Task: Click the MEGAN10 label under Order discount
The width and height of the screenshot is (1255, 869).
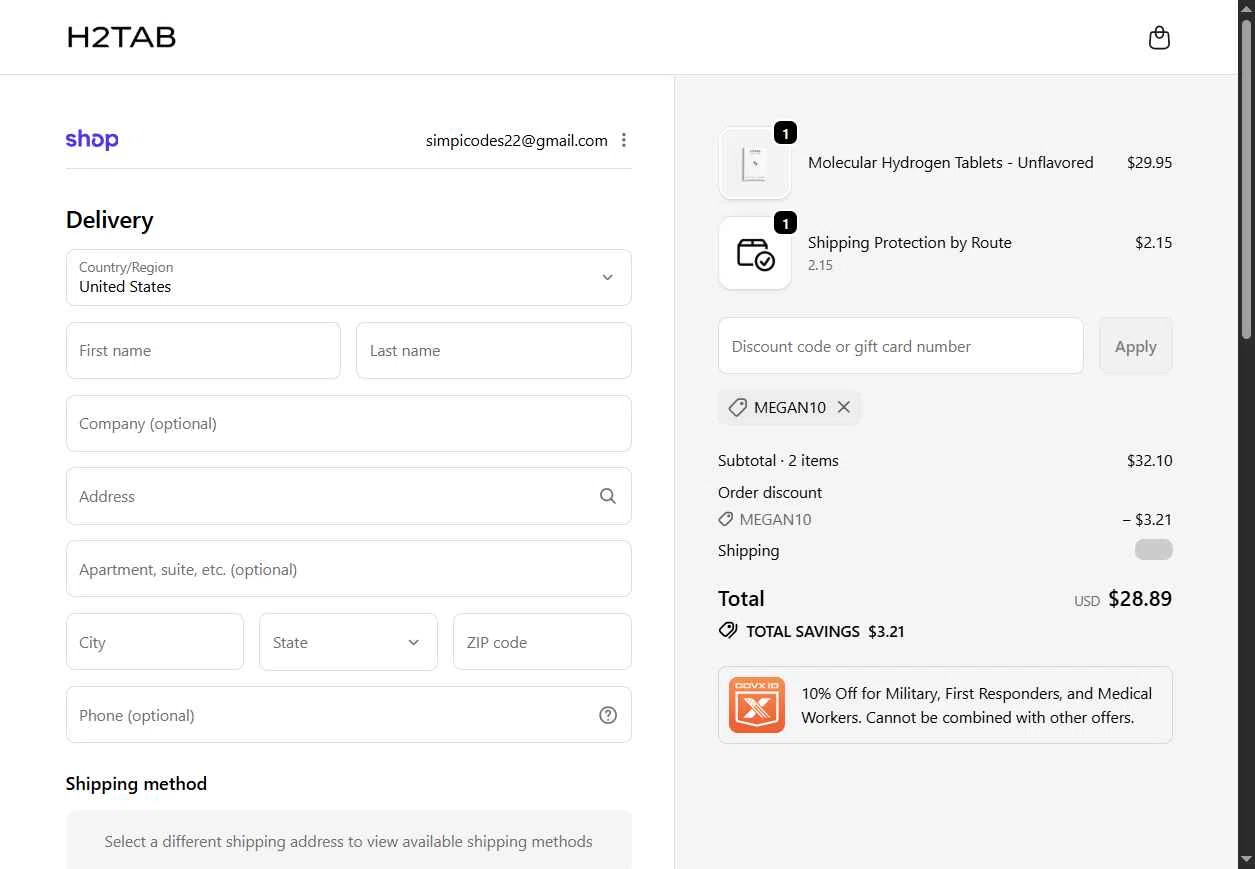Action: coord(775,520)
